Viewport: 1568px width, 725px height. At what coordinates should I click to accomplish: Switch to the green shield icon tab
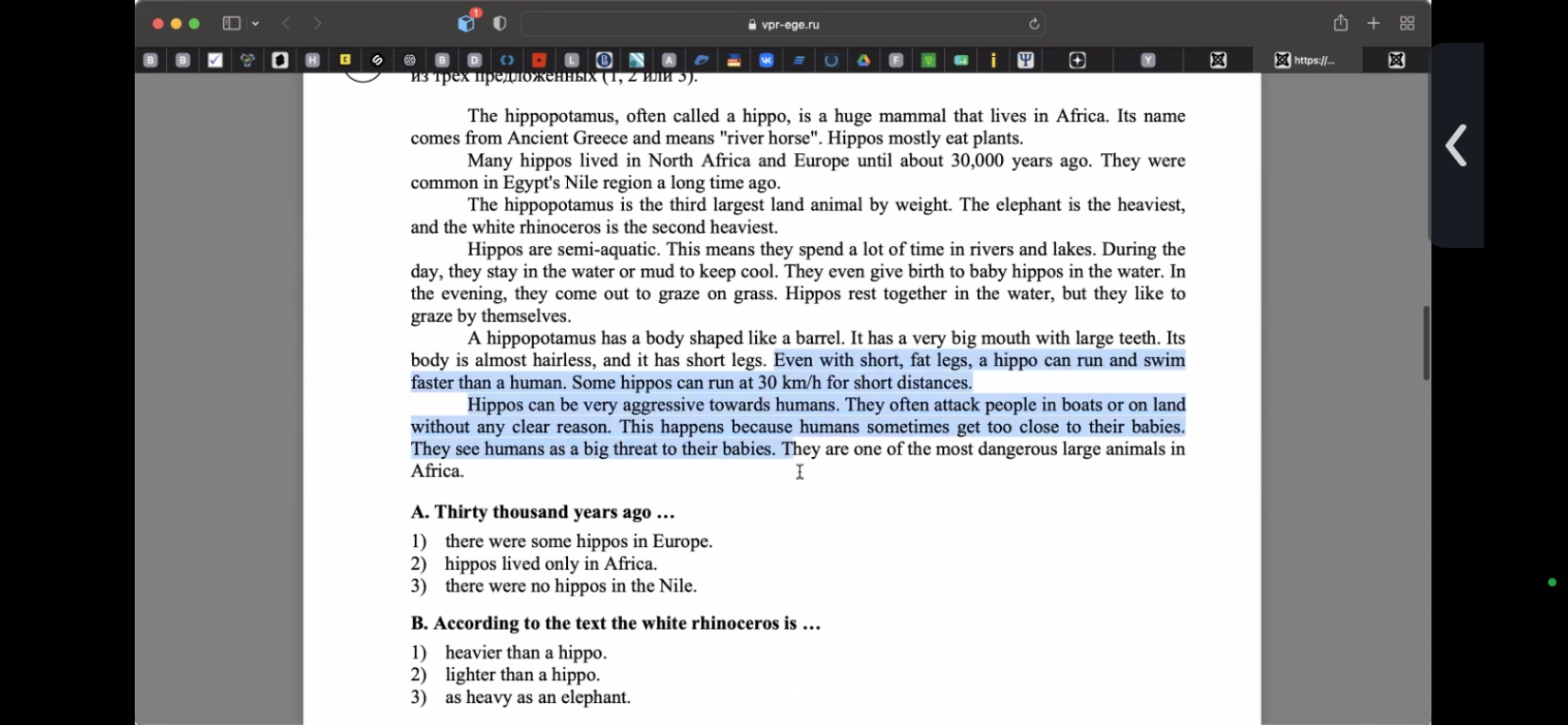coord(929,60)
